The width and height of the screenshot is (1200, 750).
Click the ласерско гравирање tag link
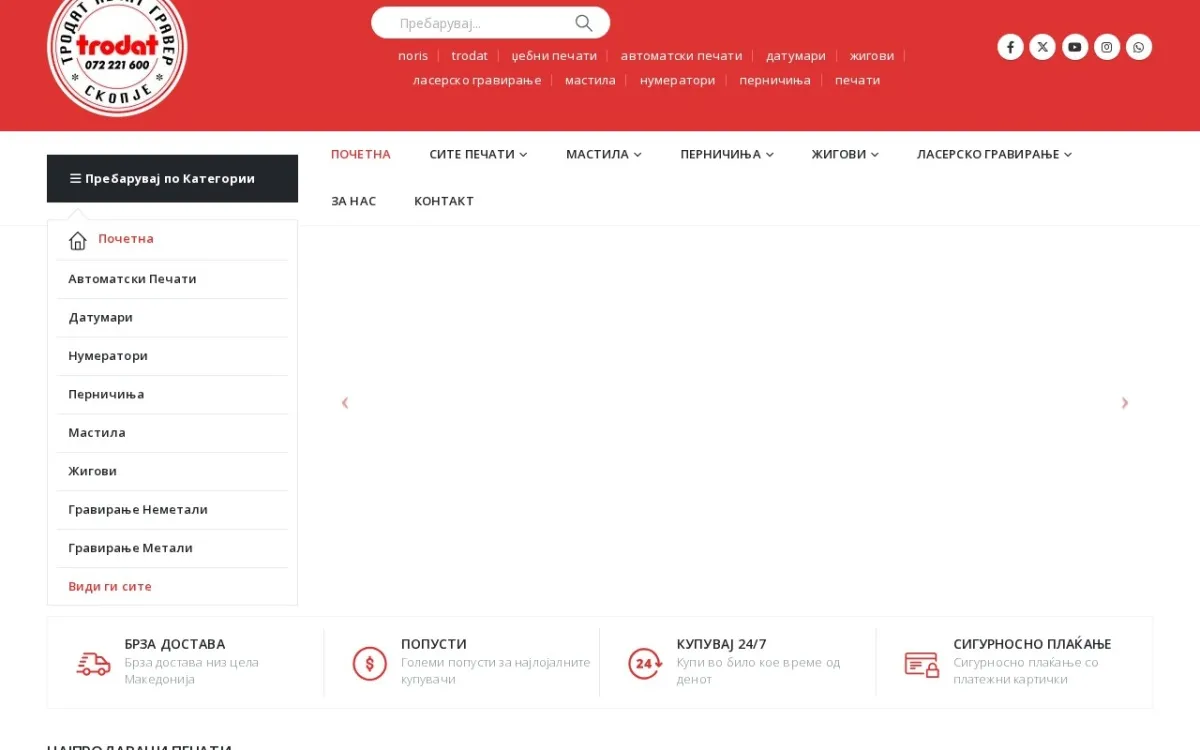477,80
